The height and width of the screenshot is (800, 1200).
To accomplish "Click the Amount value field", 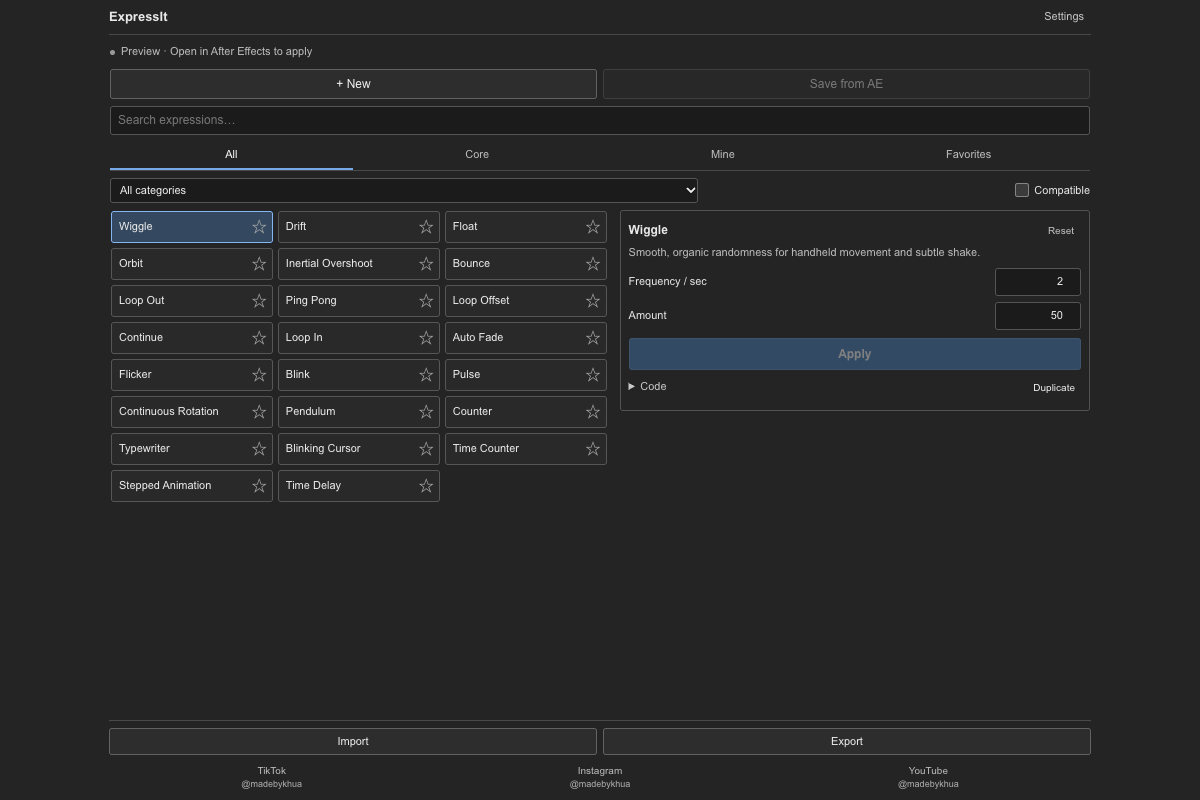I will click(x=1038, y=316).
